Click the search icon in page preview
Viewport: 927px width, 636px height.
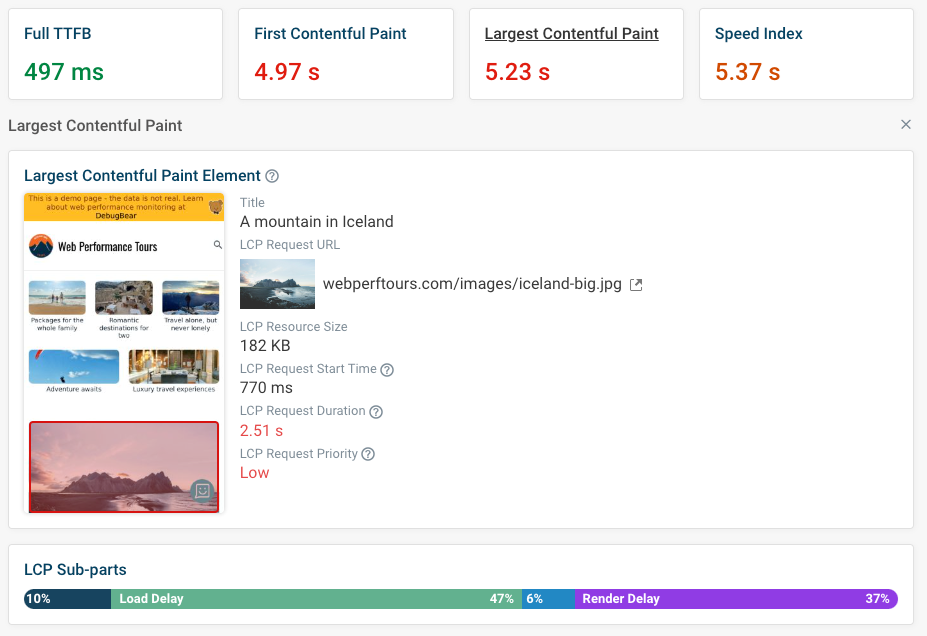pyautogui.click(x=218, y=245)
